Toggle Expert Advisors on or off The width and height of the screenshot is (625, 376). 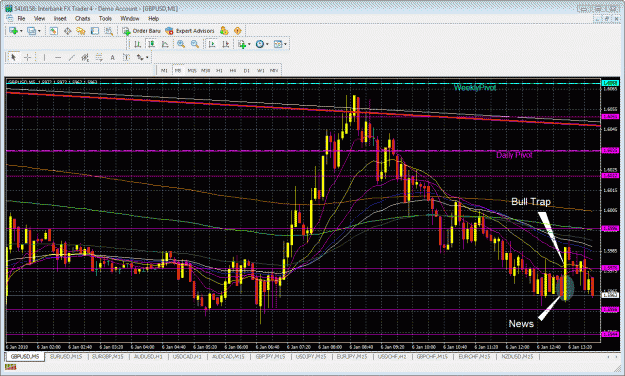190,31
